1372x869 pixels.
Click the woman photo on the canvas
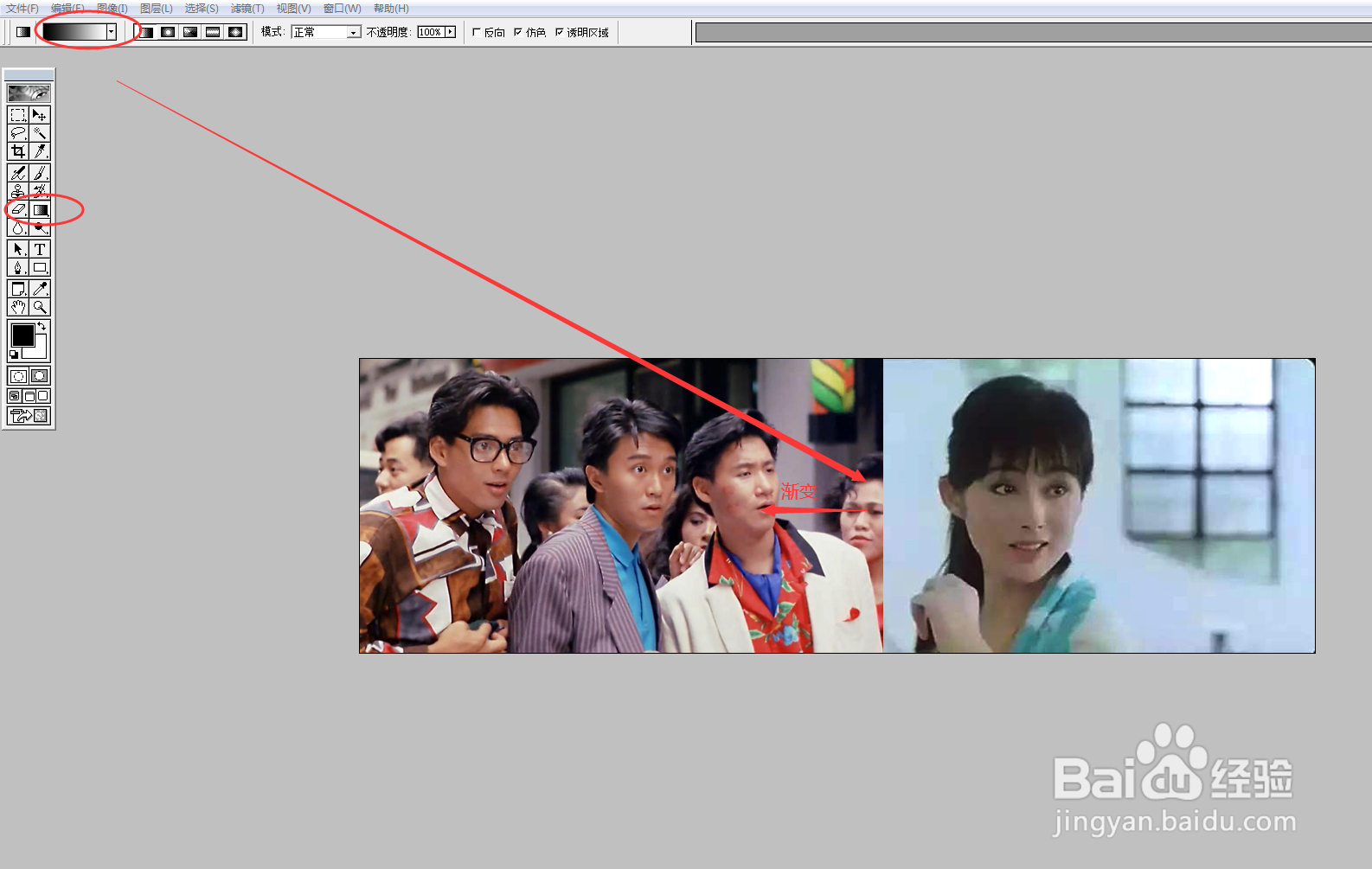point(1099,506)
